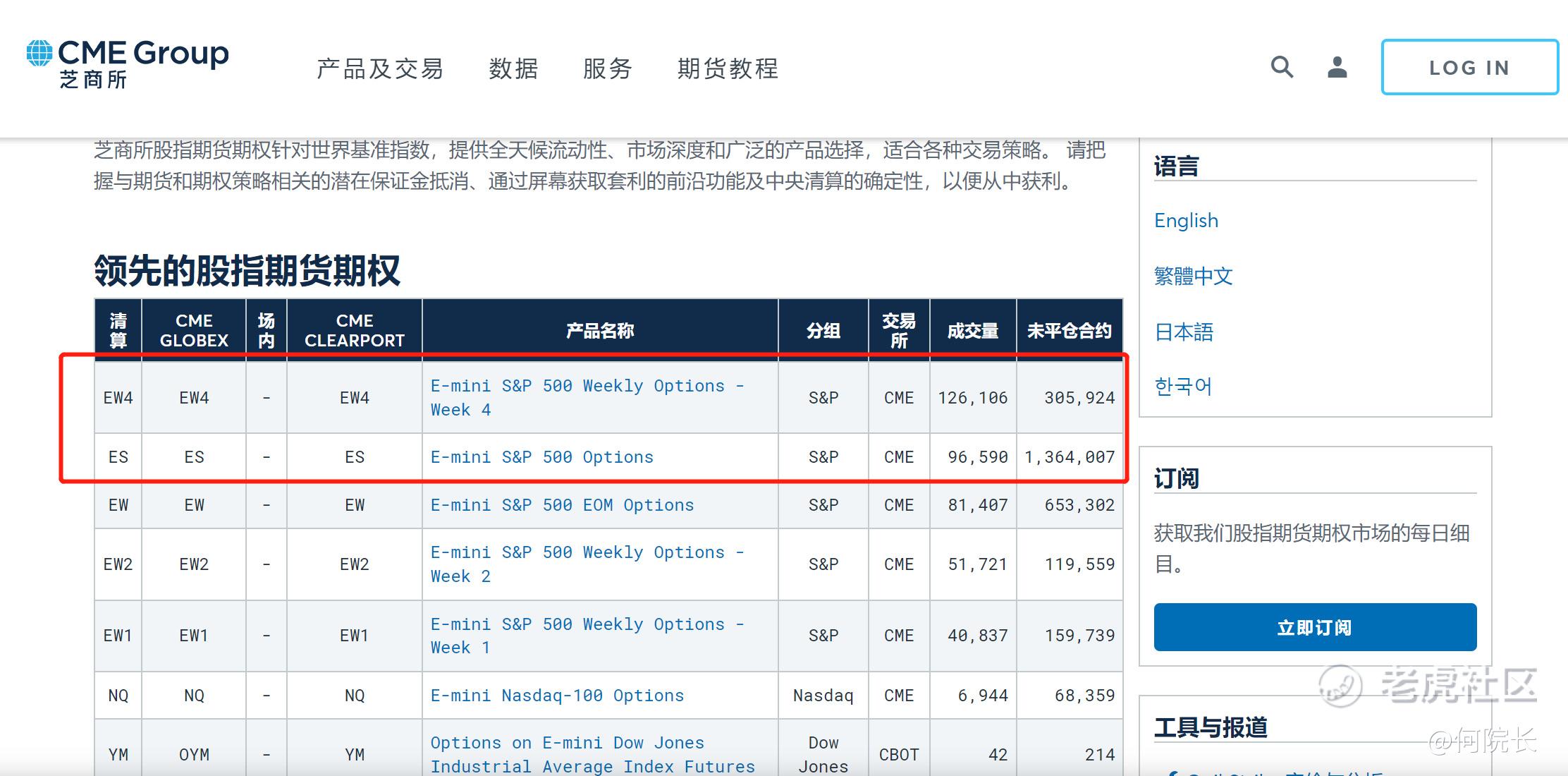Select the 订阅 sidebar heading
The width and height of the screenshot is (1568, 776).
[1176, 479]
